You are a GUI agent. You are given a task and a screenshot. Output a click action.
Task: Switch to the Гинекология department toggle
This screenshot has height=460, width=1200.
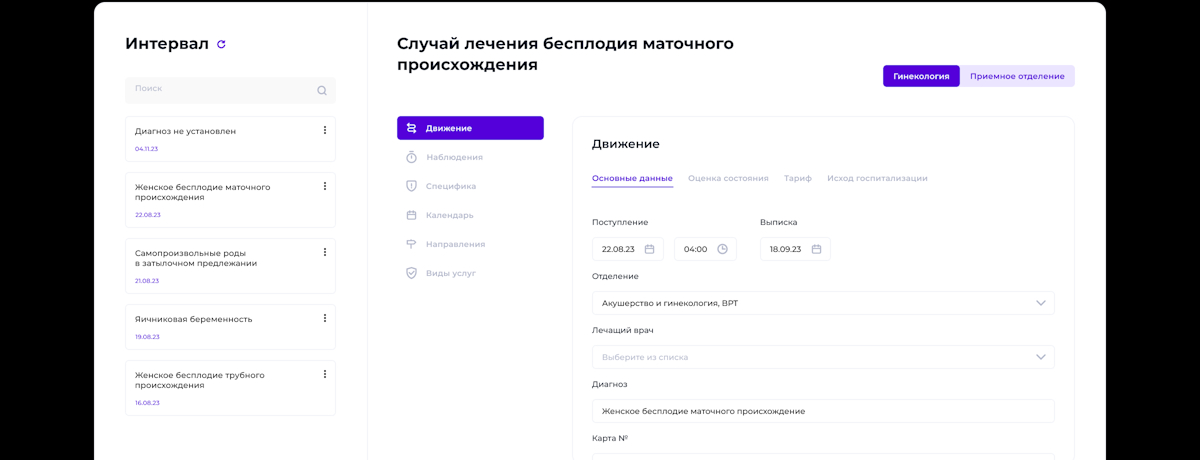pos(921,76)
